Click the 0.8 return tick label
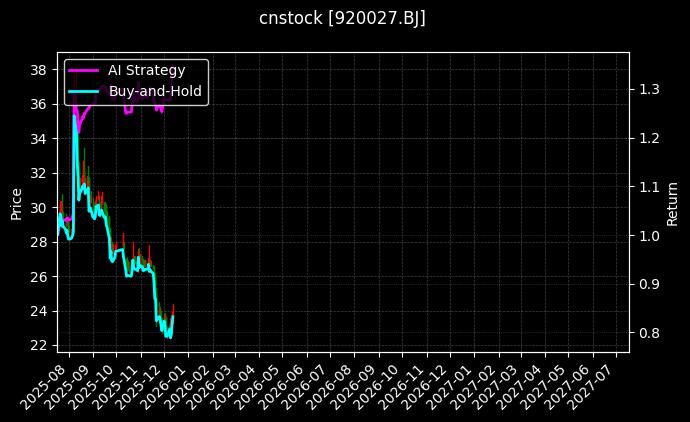690x422 pixels. click(651, 333)
